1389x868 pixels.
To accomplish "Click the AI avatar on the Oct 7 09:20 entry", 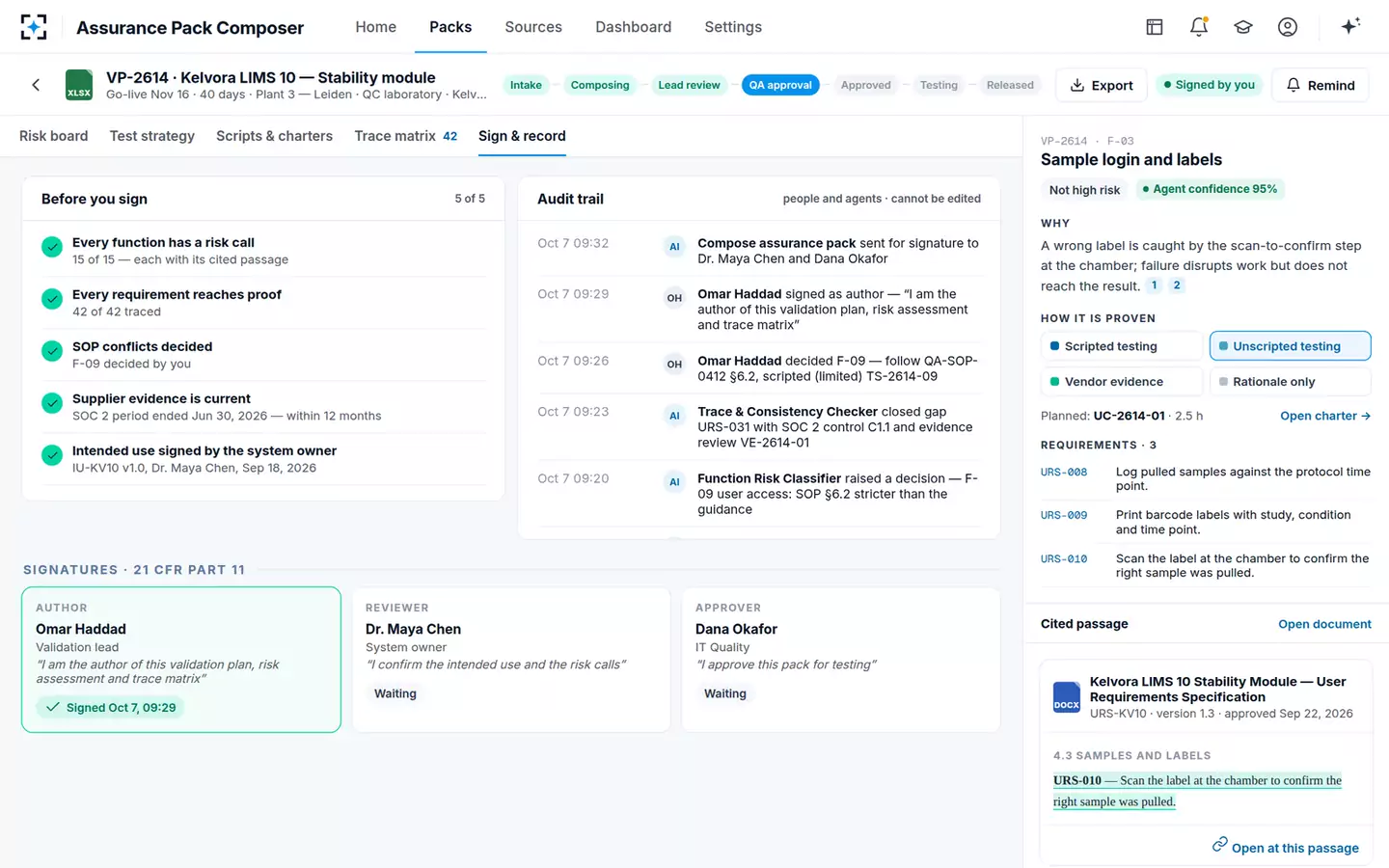I will click(x=674, y=482).
